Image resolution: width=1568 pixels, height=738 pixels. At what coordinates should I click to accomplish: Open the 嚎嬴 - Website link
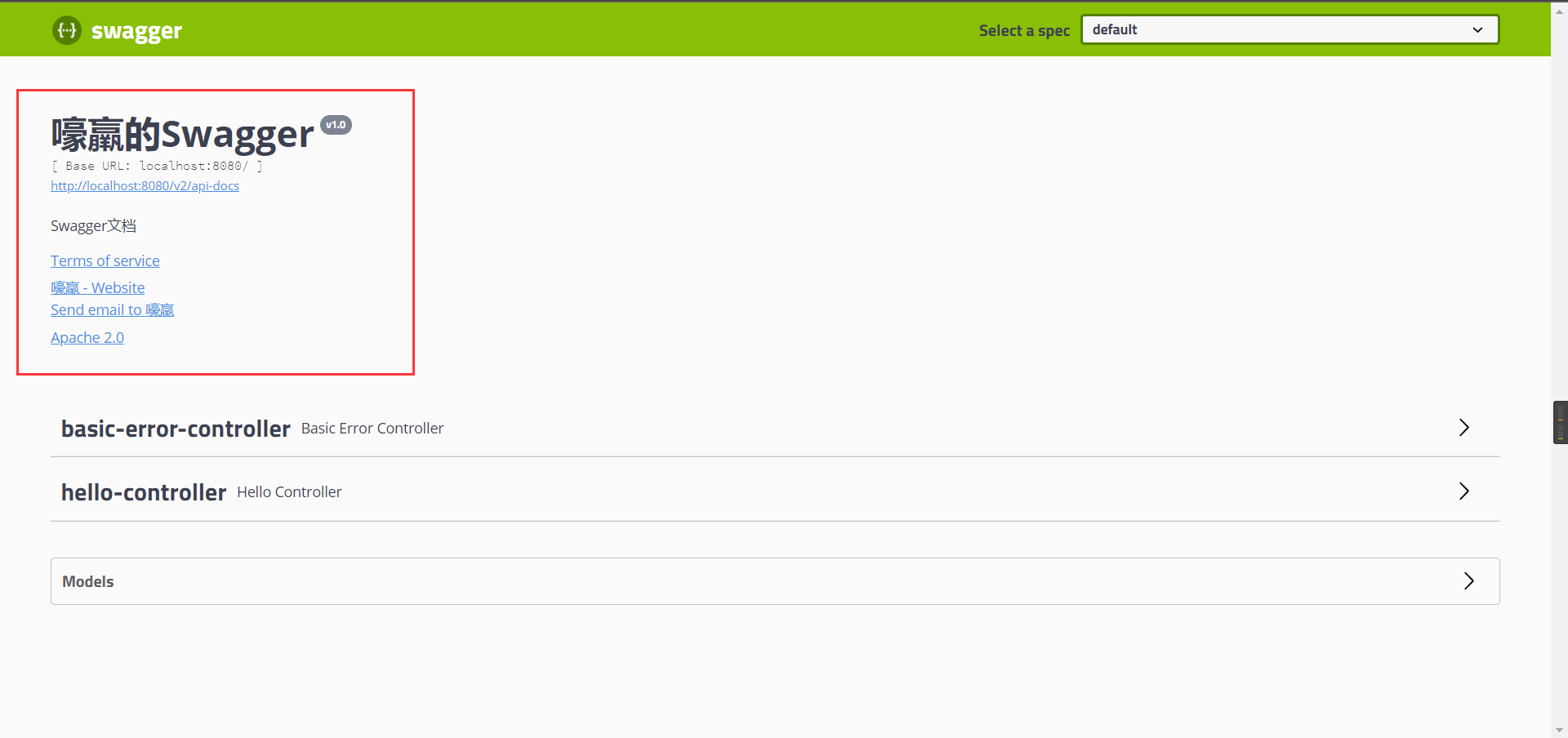[98, 288]
